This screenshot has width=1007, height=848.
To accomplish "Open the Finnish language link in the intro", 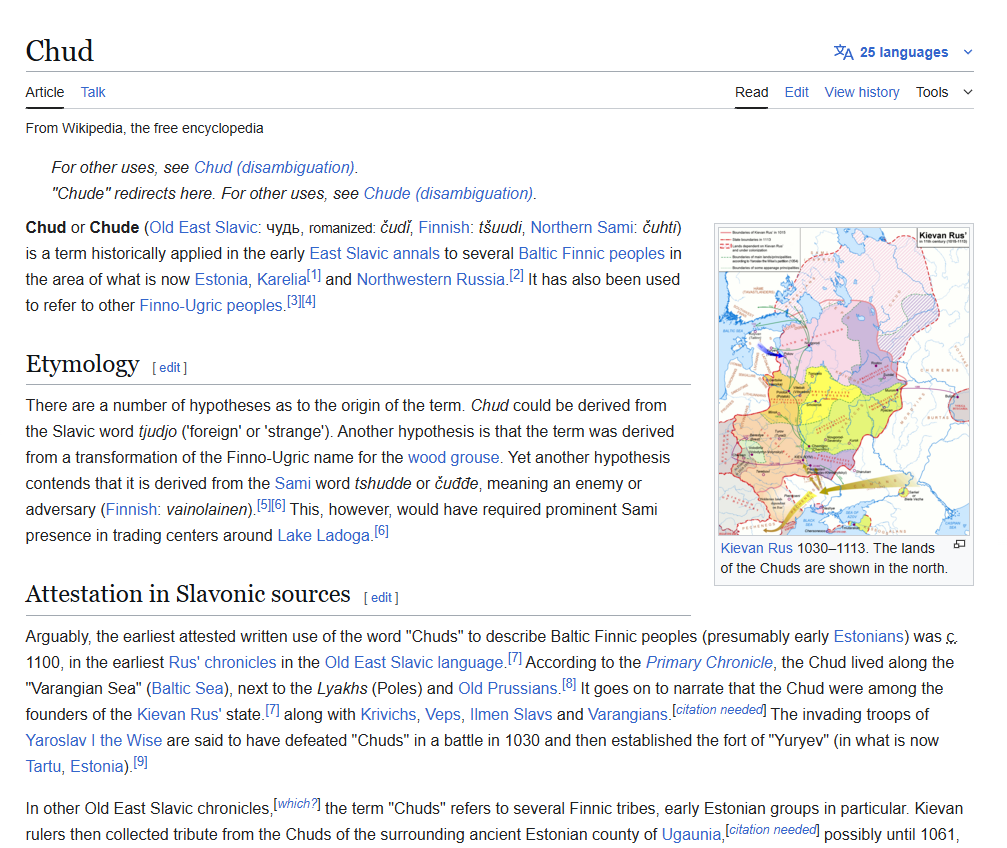I will tap(444, 227).
